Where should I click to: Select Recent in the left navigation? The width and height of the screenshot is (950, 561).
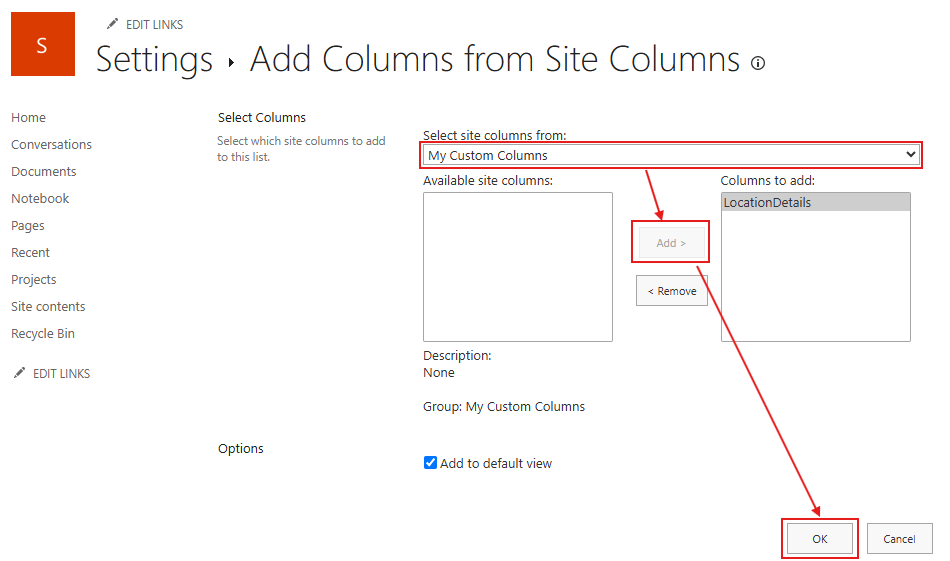(30, 253)
